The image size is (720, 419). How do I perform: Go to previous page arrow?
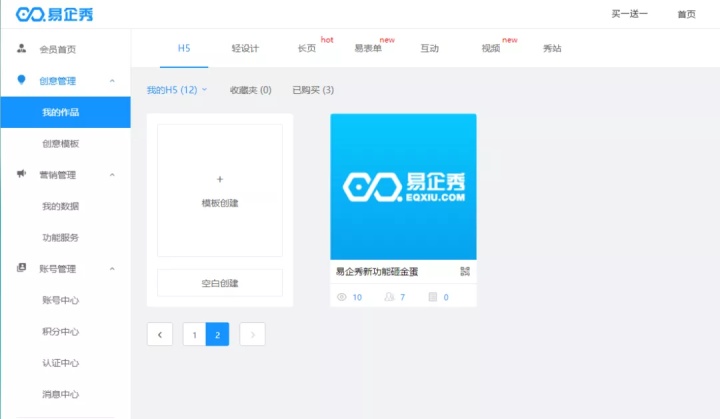point(160,334)
